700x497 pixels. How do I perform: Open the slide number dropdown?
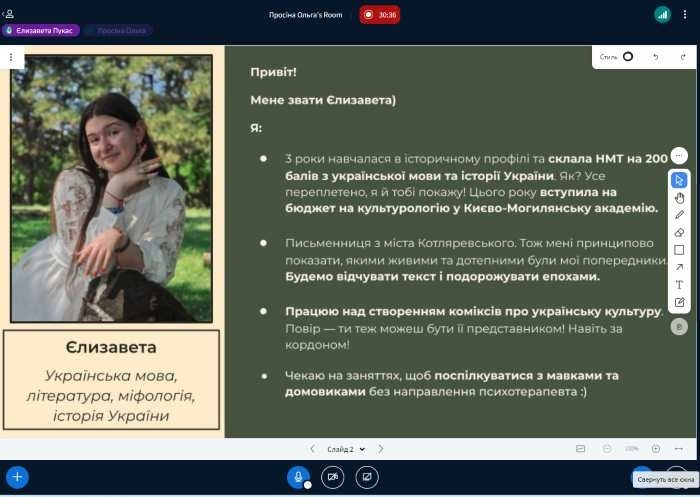click(346, 450)
